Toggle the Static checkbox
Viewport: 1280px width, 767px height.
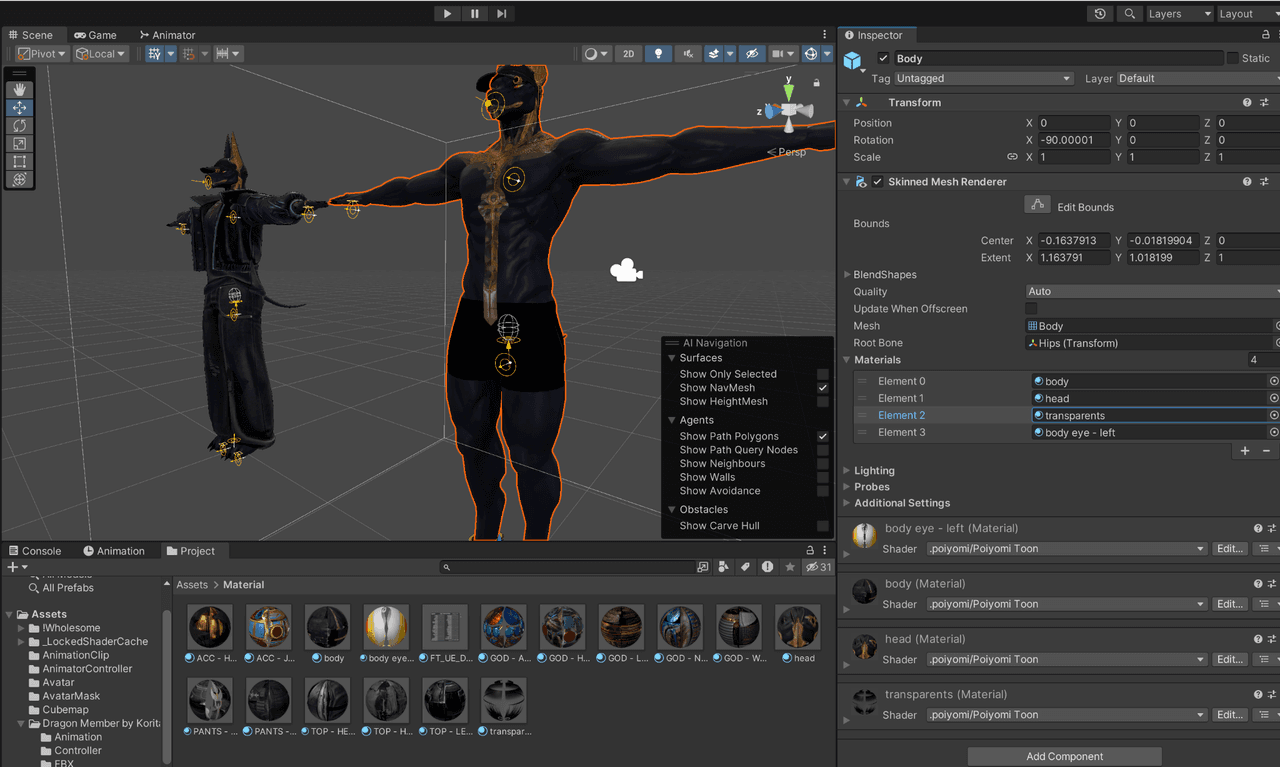1232,58
